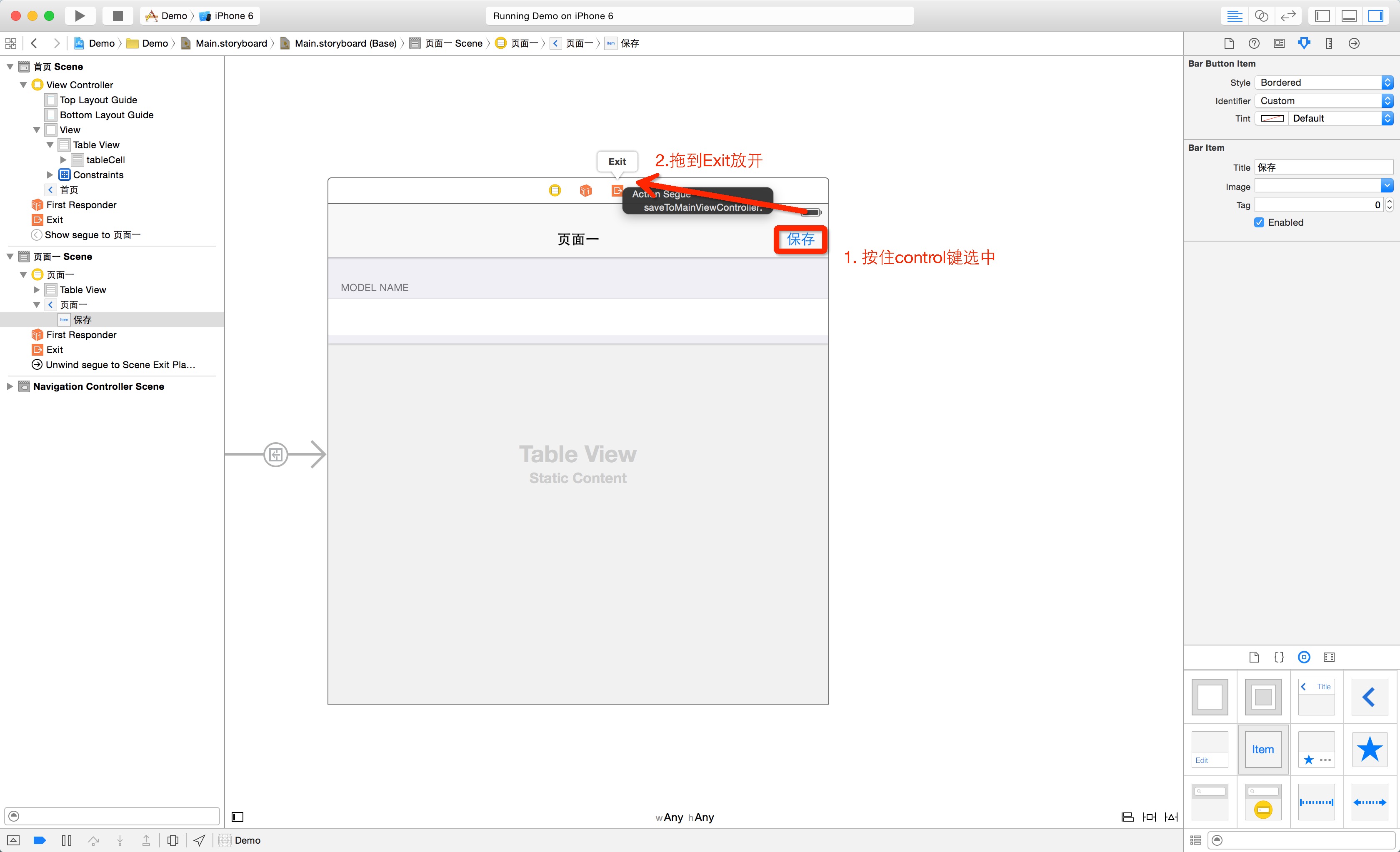This screenshot has width=1400, height=852.
Task: Click the First Responder cube dock icon
Action: click(586, 190)
